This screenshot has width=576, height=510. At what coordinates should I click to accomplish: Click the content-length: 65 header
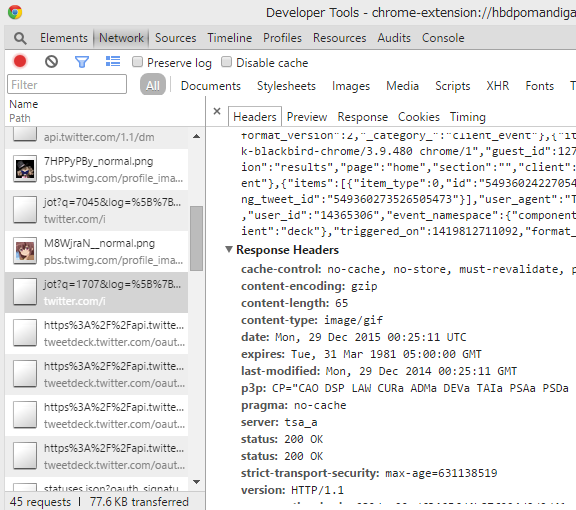294,303
